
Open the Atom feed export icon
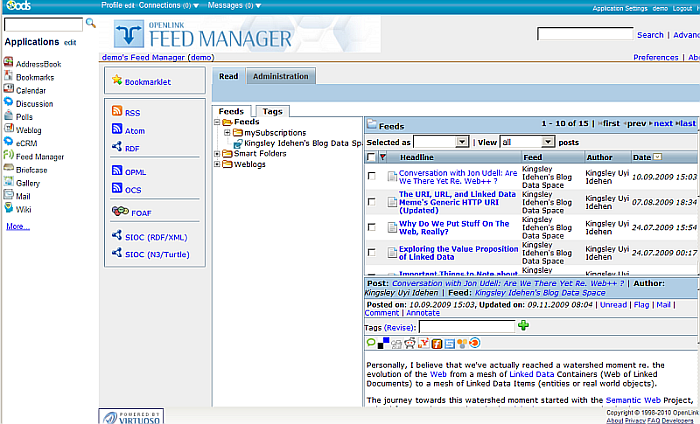(117, 130)
